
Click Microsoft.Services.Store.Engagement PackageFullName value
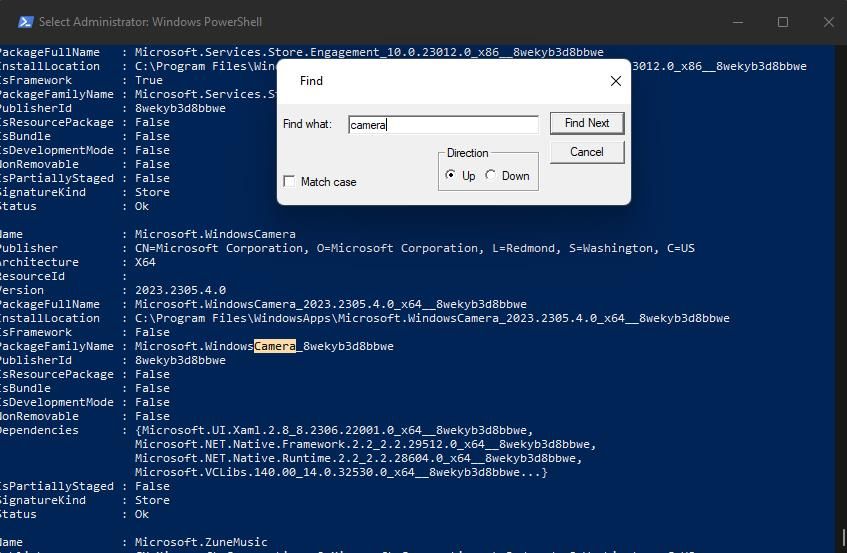tap(369, 52)
